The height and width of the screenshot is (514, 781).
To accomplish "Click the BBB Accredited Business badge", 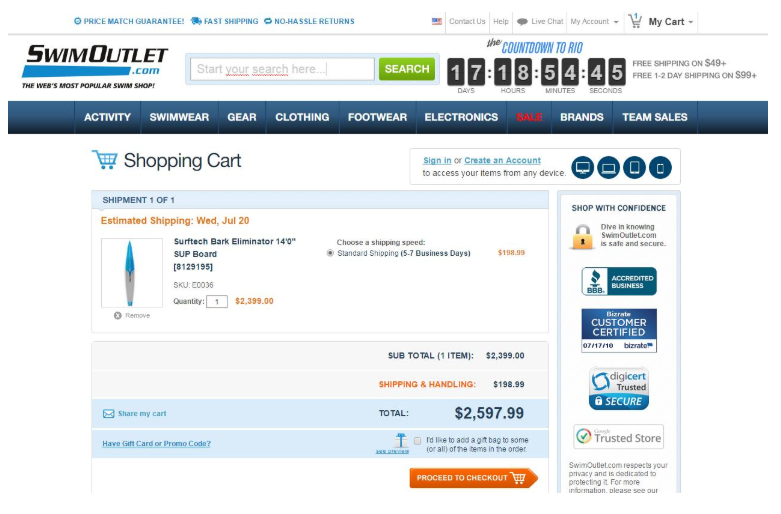I will coord(619,281).
